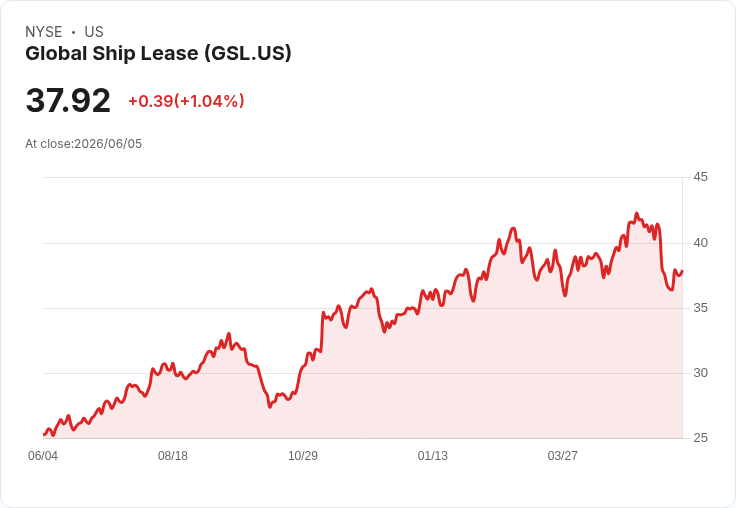736x508 pixels.
Task: Click the NYSE exchange label
Action: (44, 32)
